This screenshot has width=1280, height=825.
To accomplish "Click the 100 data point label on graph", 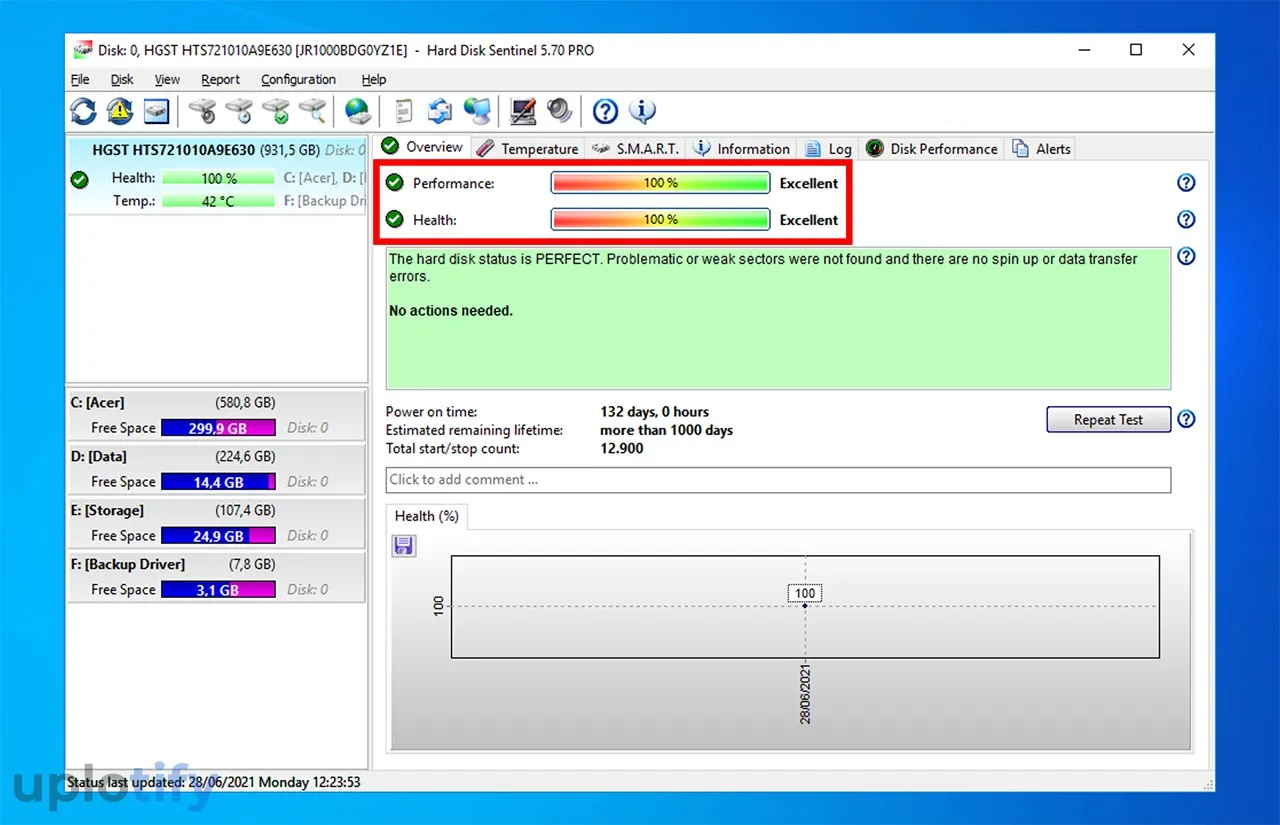I will point(805,593).
